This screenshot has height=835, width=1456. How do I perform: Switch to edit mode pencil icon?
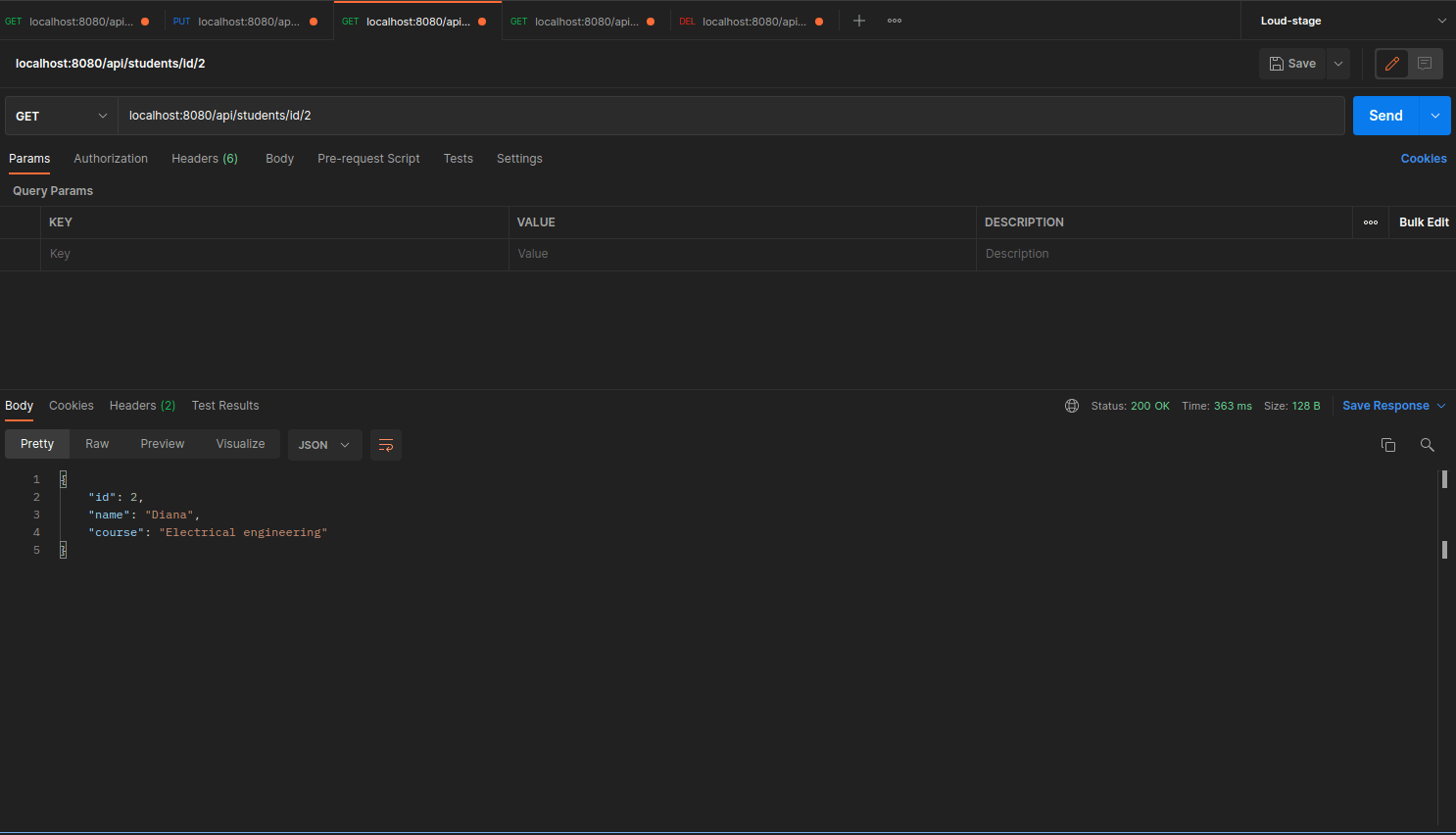click(x=1391, y=64)
